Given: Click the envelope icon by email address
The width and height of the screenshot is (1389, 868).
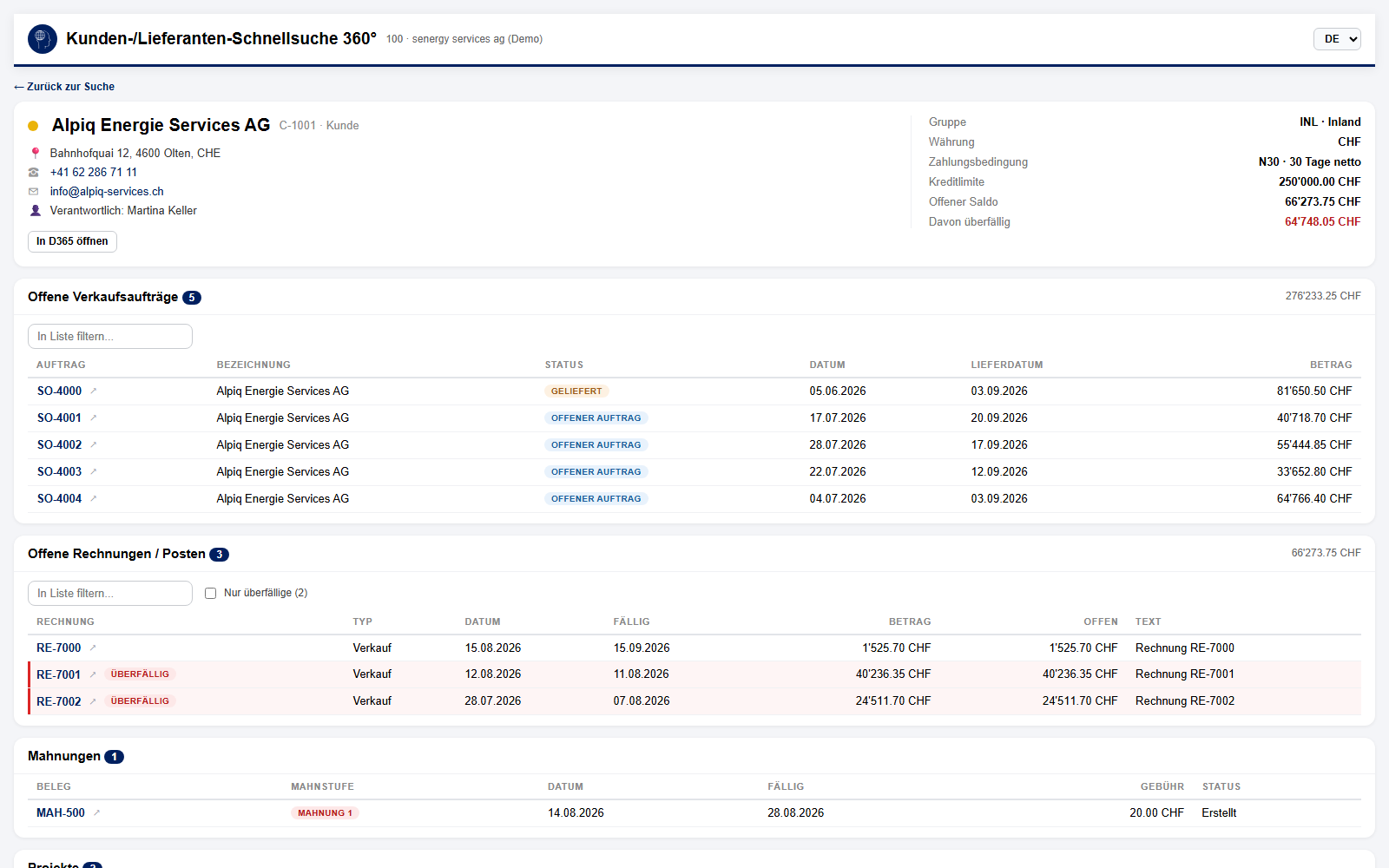Looking at the screenshot, I should pos(34,192).
